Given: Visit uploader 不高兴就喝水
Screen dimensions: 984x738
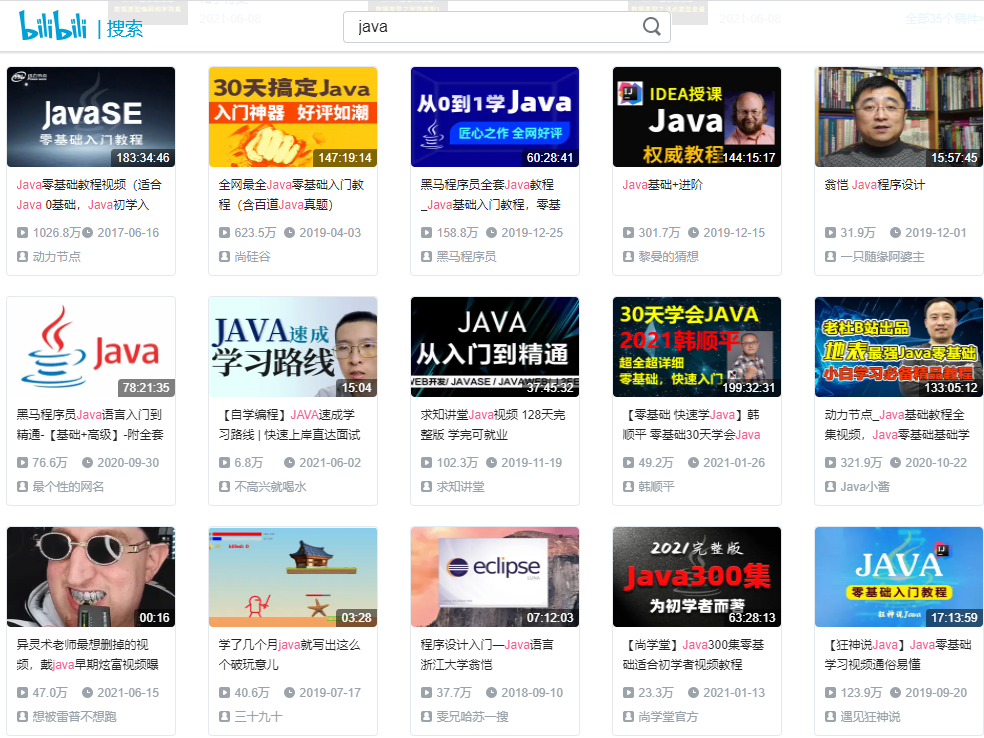Looking at the screenshot, I should (270, 486).
